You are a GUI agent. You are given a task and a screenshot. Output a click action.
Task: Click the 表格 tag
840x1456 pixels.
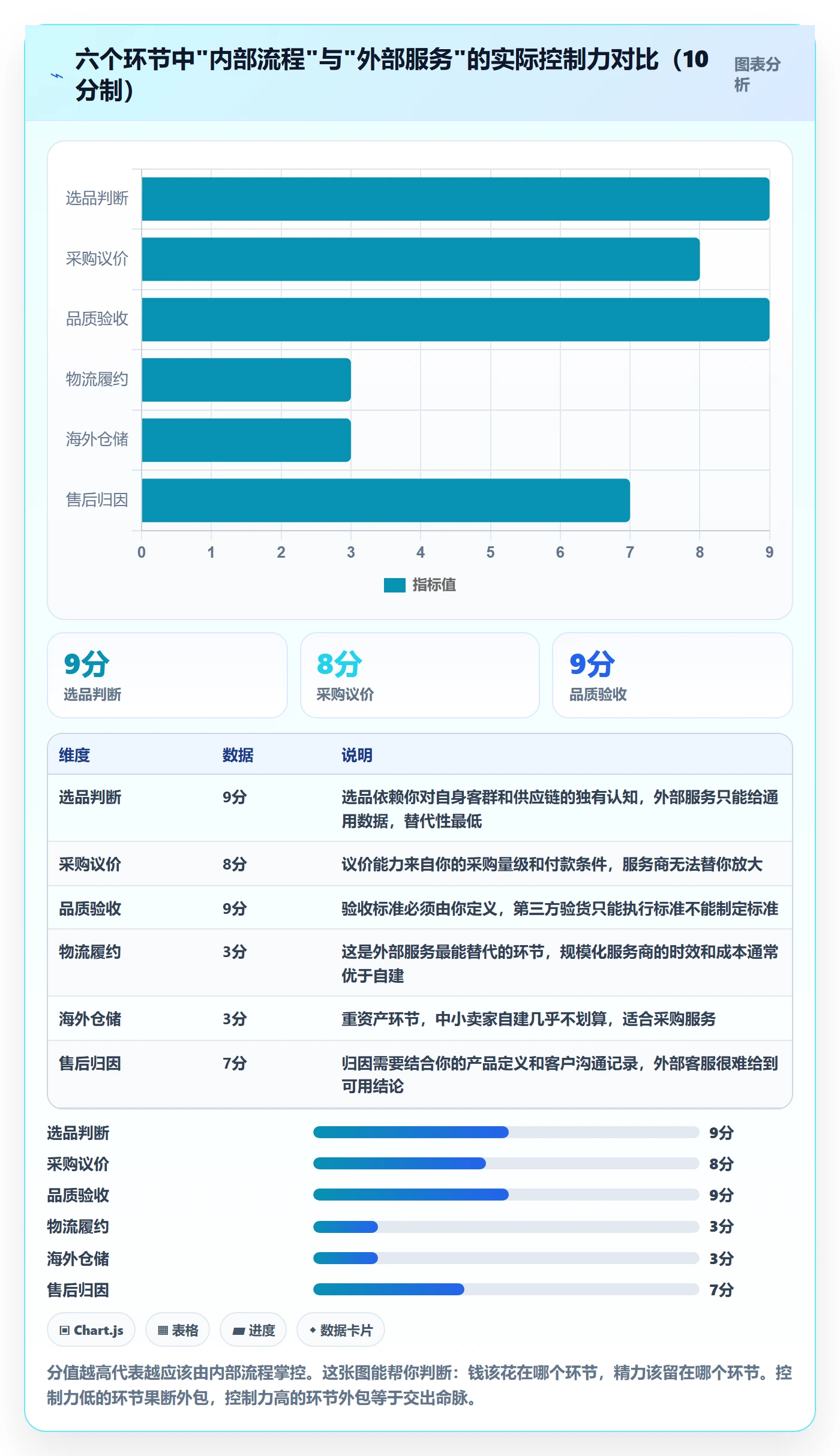178,1330
